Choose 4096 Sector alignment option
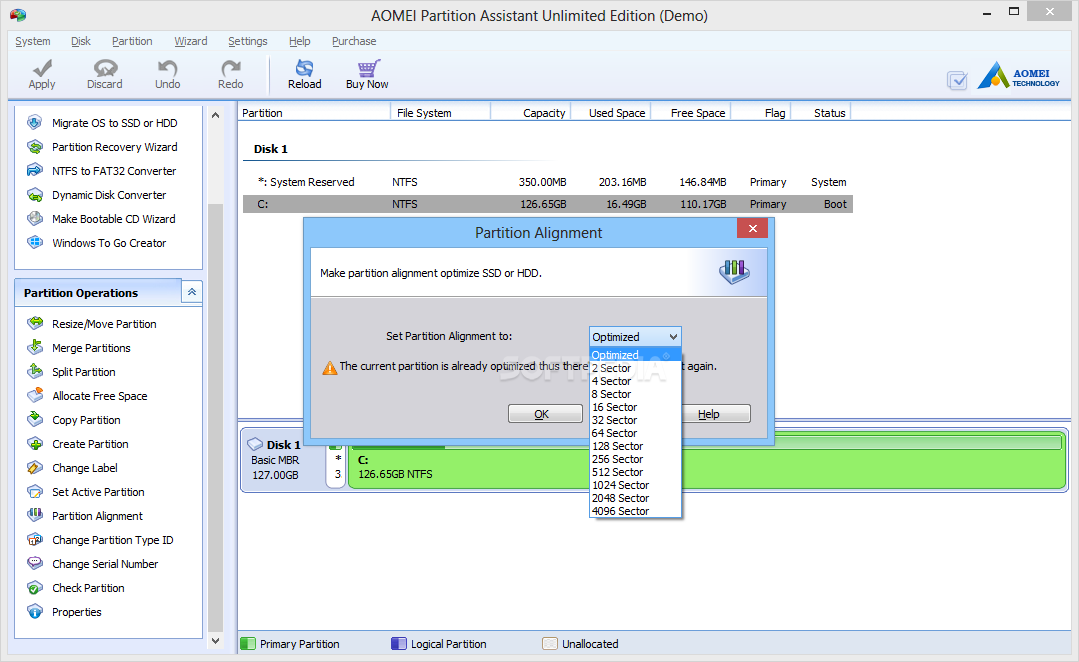 635,511
